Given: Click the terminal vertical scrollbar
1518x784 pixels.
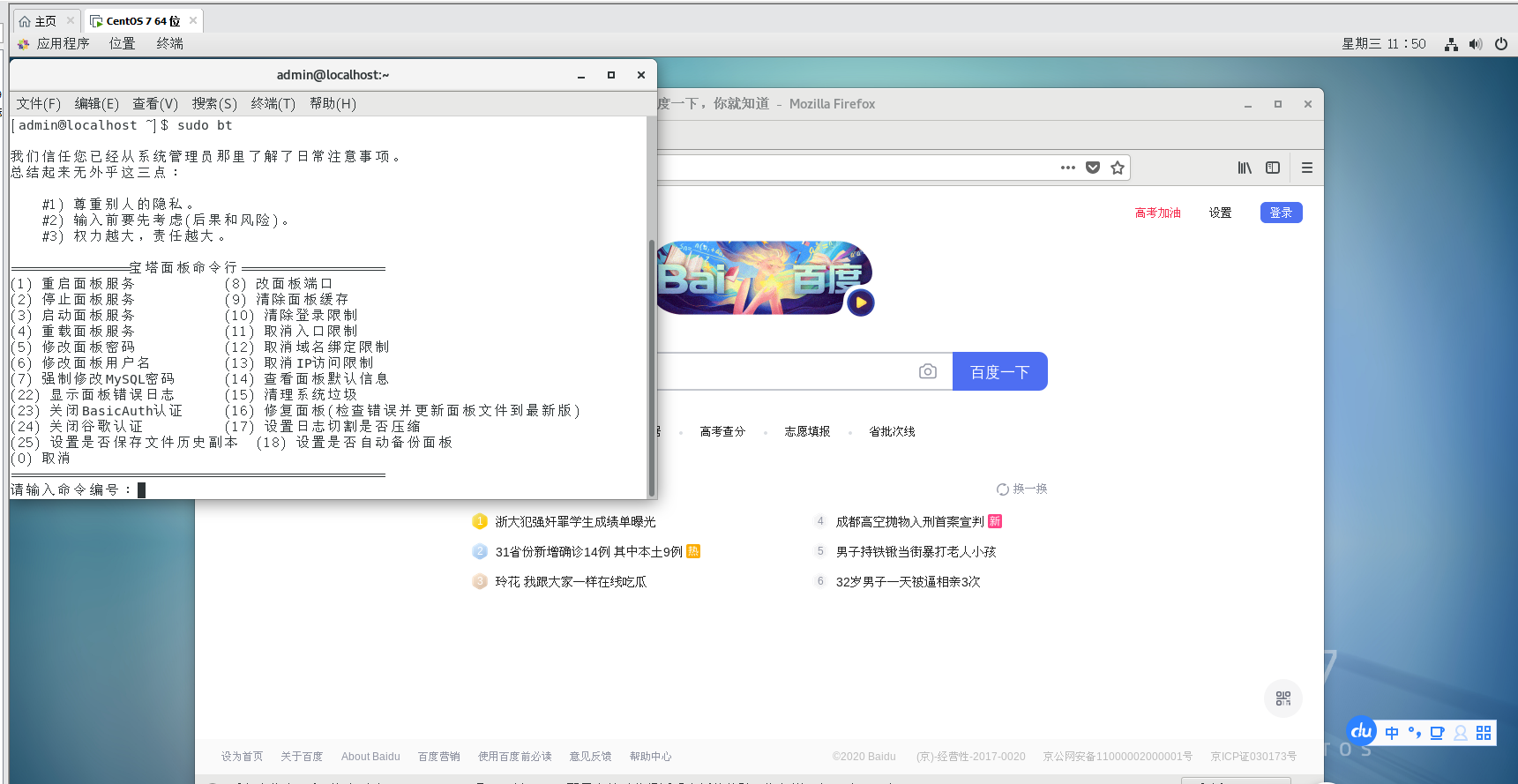Looking at the screenshot, I should coord(652,368).
